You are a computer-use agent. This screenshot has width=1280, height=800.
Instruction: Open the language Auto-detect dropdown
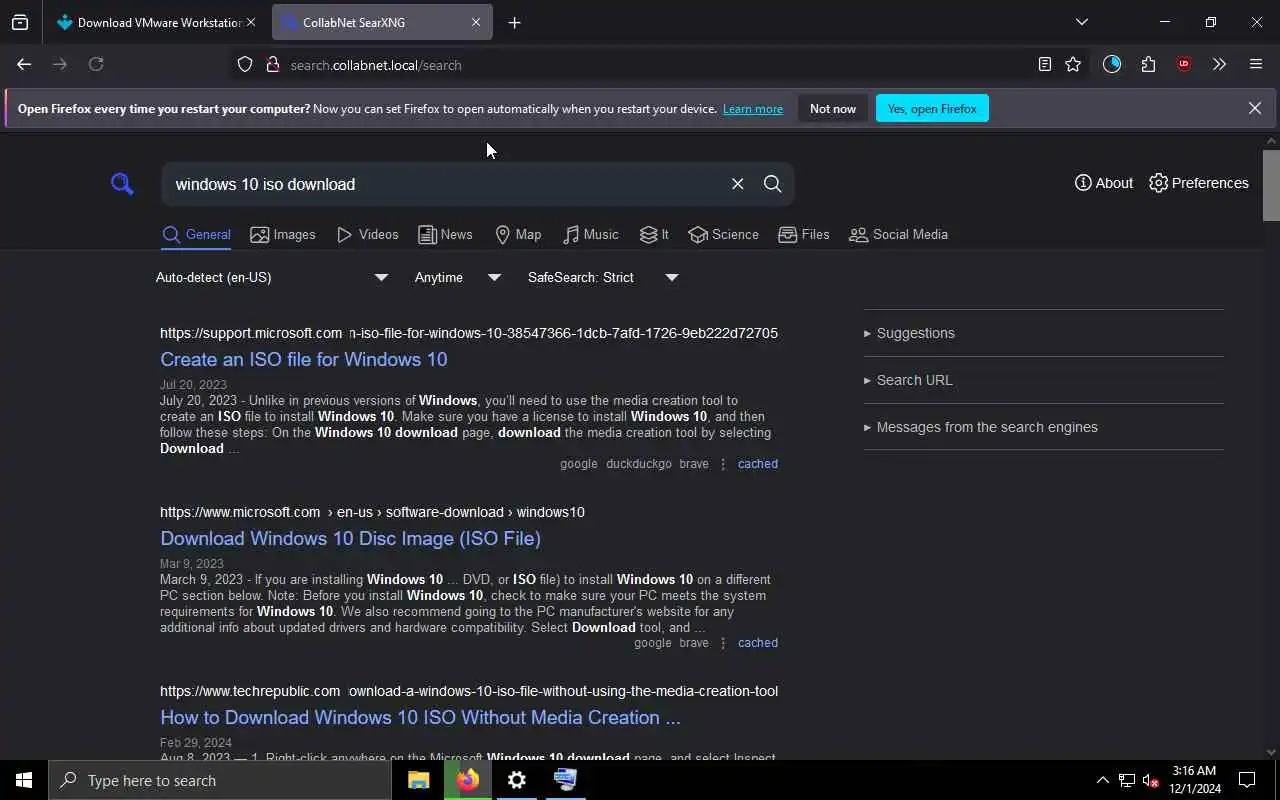tap(272, 277)
